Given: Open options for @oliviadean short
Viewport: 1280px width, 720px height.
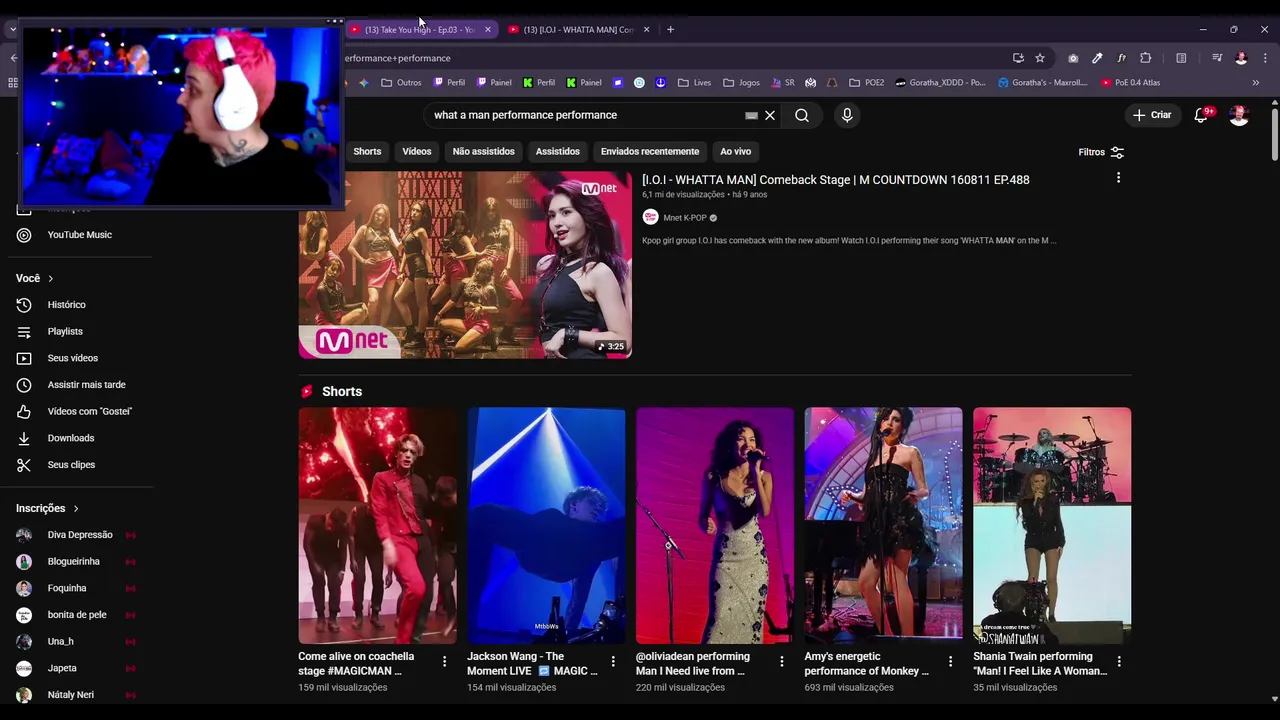Looking at the screenshot, I should [782, 661].
